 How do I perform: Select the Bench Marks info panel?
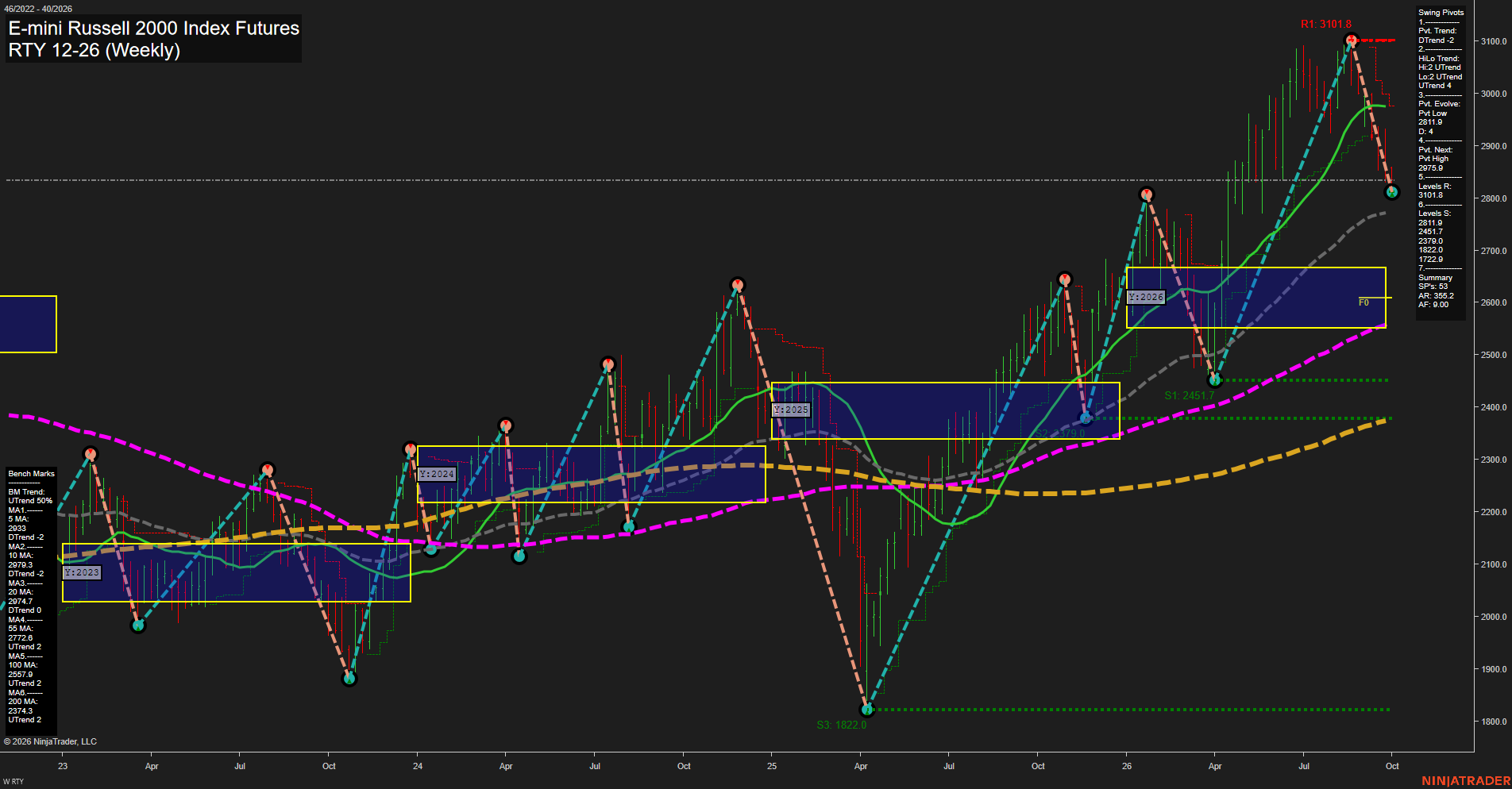pos(32,597)
